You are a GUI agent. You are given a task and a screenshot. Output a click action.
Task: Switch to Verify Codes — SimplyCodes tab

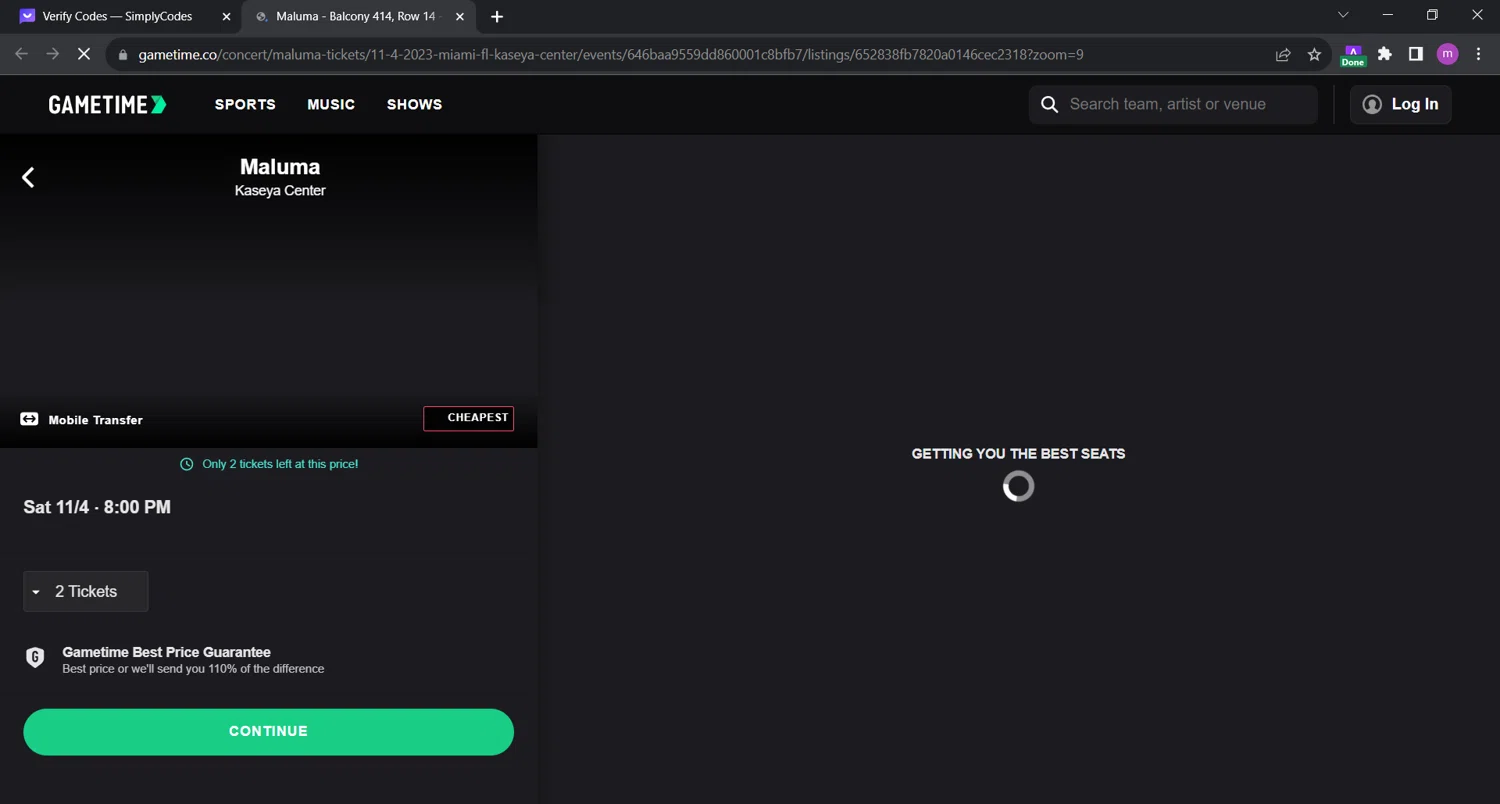click(x=117, y=16)
